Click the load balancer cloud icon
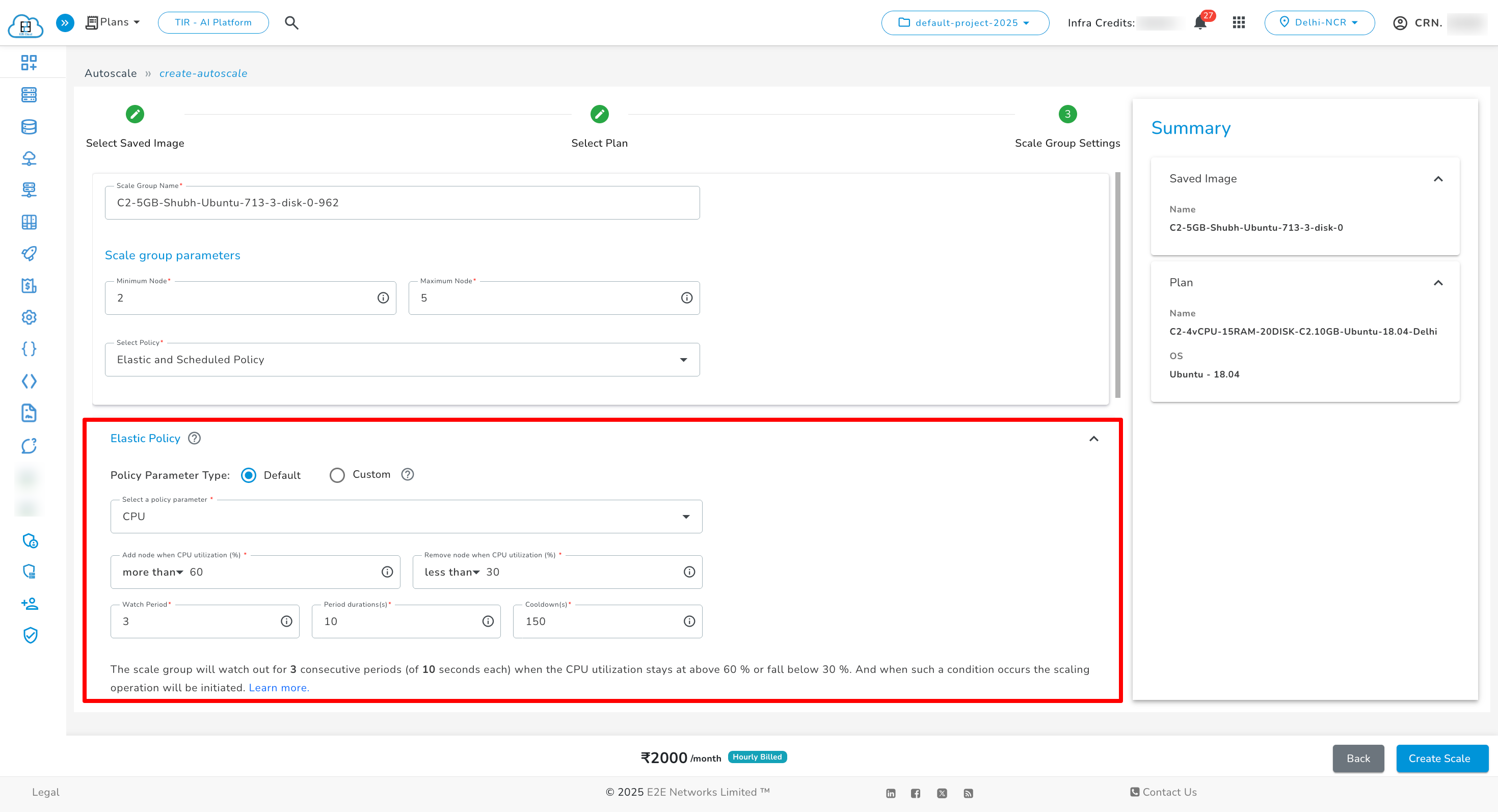Image resolution: width=1498 pixels, height=812 pixels. click(x=29, y=158)
